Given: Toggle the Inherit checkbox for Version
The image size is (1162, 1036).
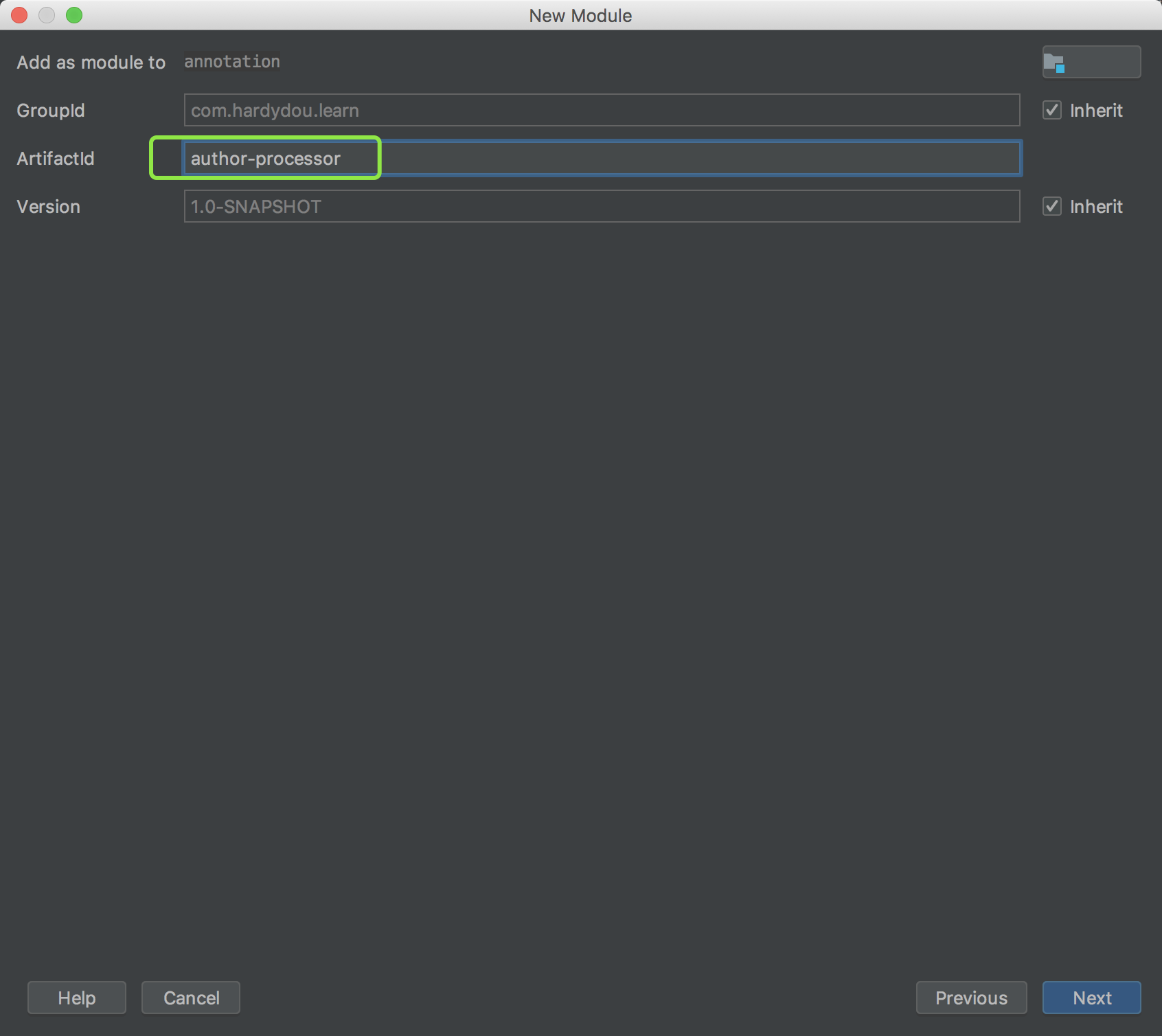Looking at the screenshot, I should coord(1052,206).
